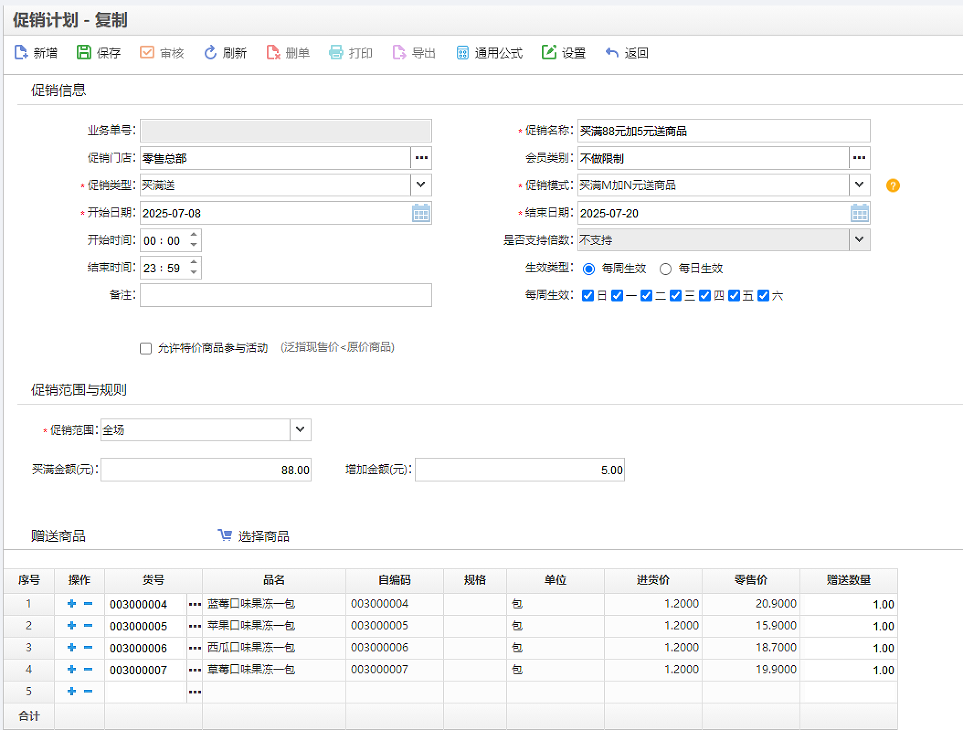Add a row using plus in row 1

[x=72, y=604]
